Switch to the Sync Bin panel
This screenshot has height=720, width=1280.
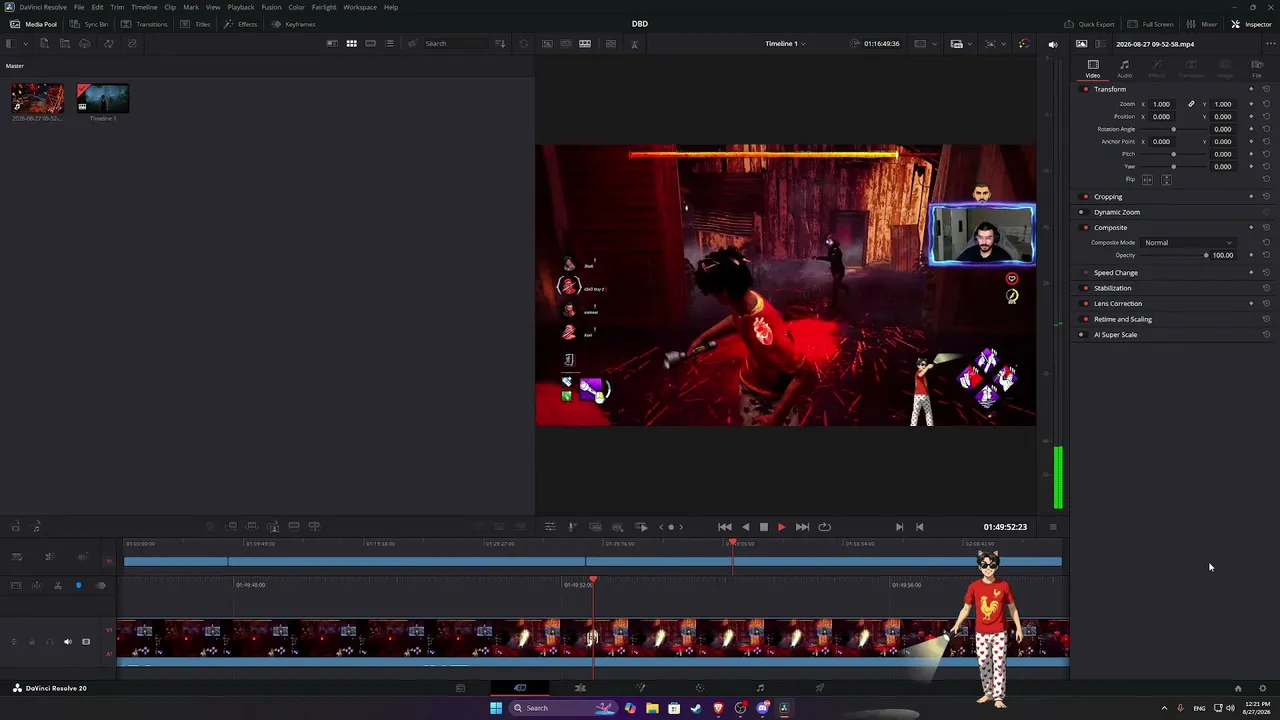[x=89, y=24]
